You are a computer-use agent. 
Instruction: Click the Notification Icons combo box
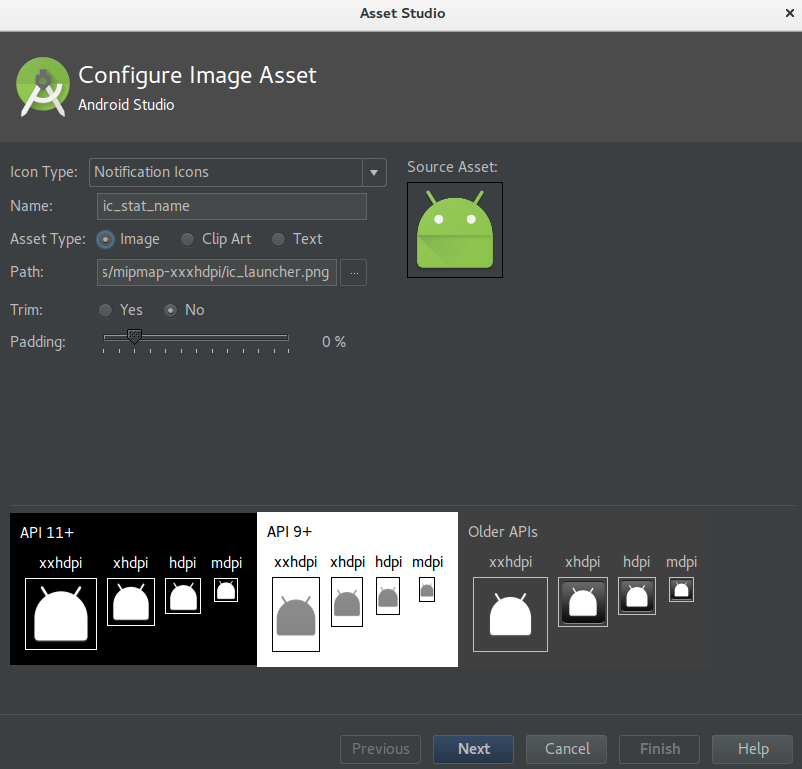coord(237,172)
